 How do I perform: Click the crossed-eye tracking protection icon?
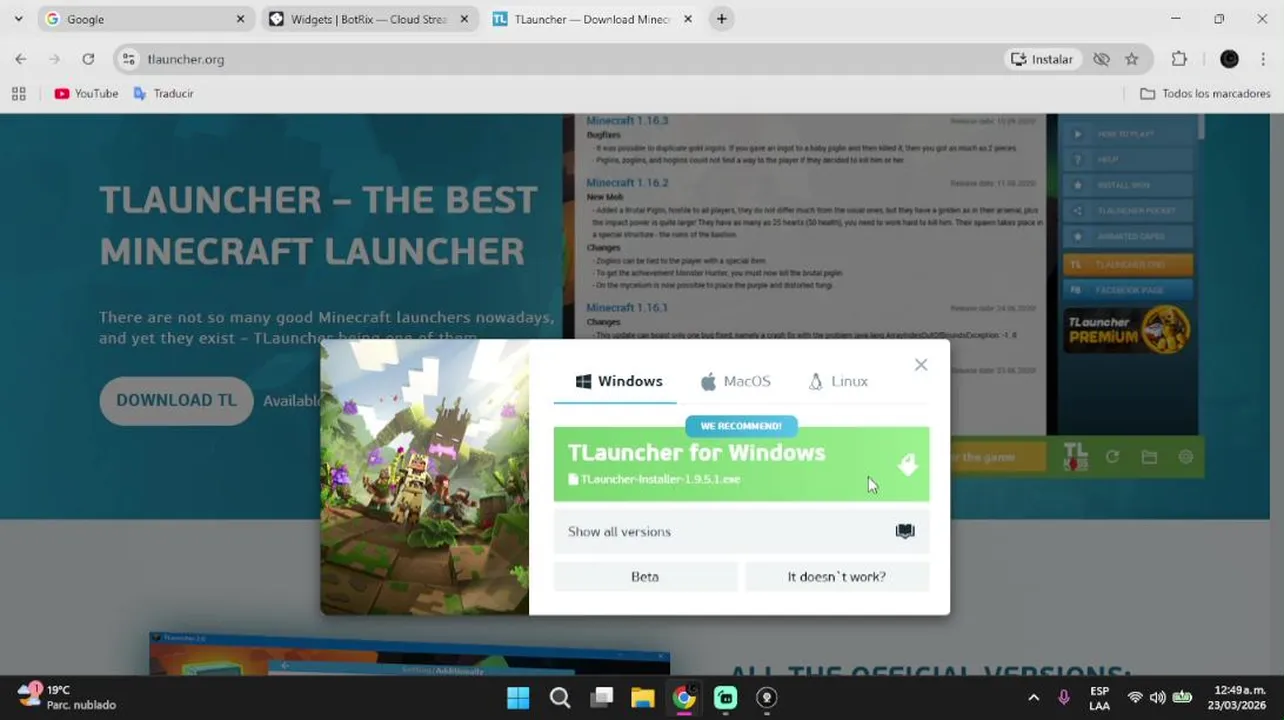click(1101, 59)
